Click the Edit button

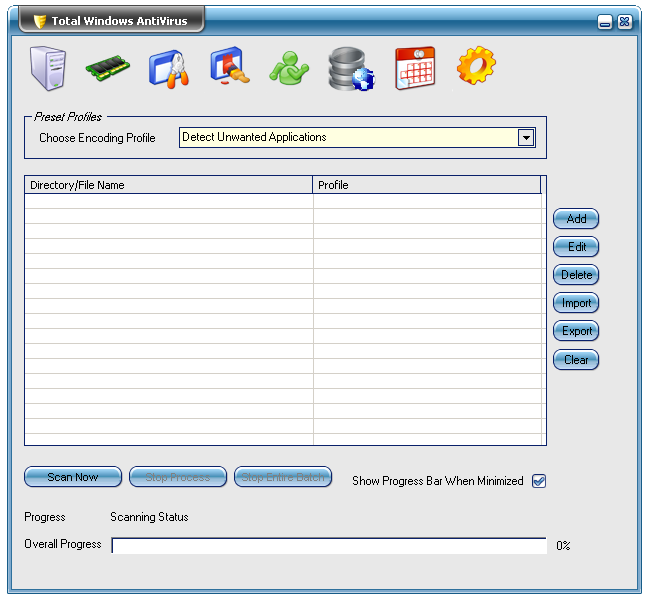coord(576,247)
